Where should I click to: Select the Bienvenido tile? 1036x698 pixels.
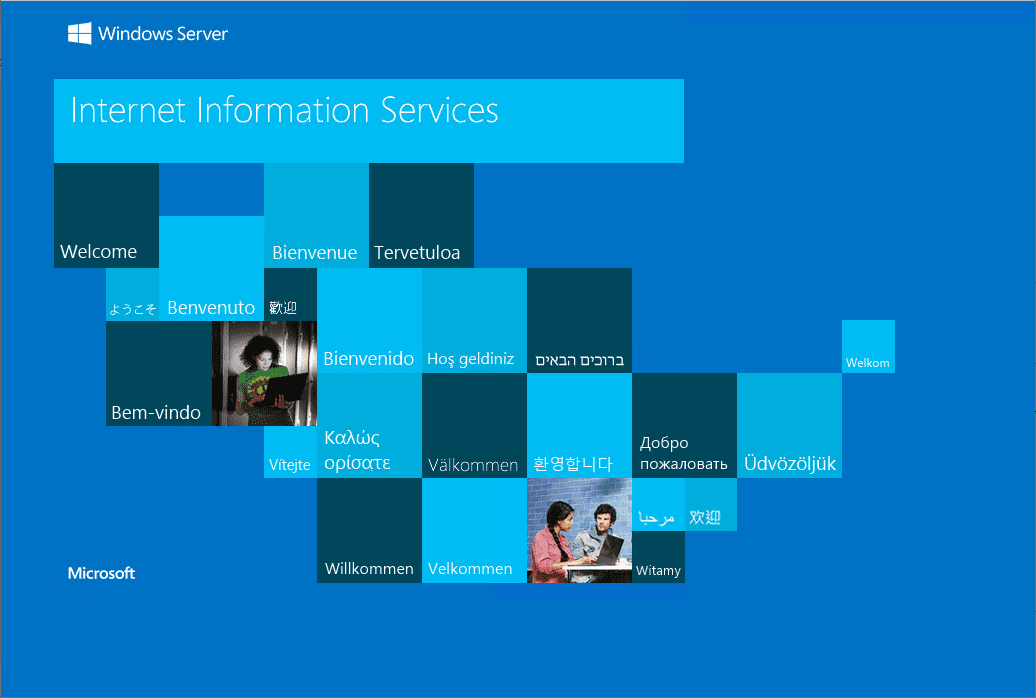(369, 321)
